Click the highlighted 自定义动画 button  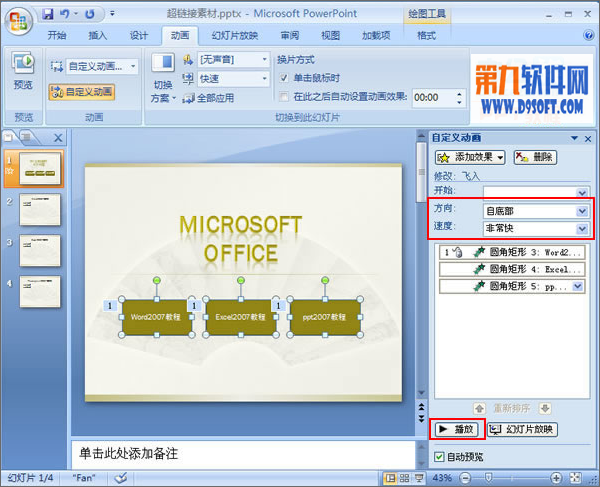click(x=82, y=92)
